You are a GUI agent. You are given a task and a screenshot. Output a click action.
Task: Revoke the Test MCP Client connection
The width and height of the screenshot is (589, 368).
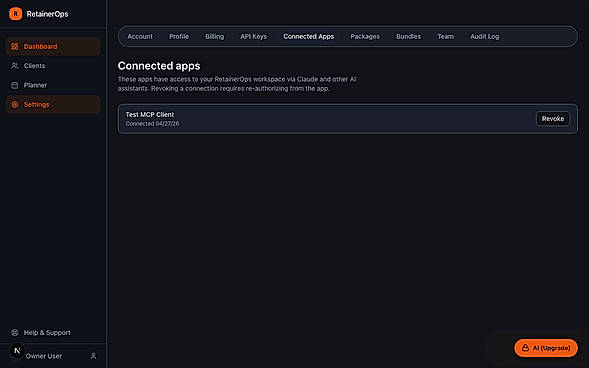point(553,119)
